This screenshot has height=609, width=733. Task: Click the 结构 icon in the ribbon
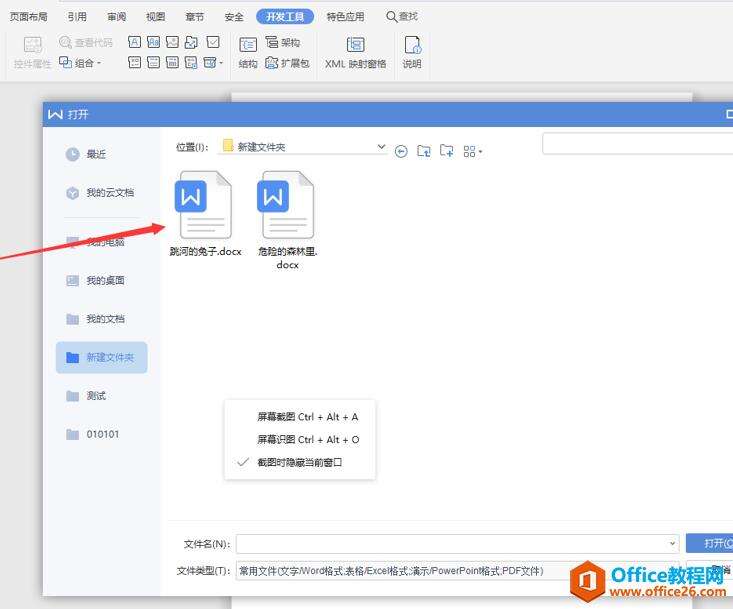click(248, 44)
